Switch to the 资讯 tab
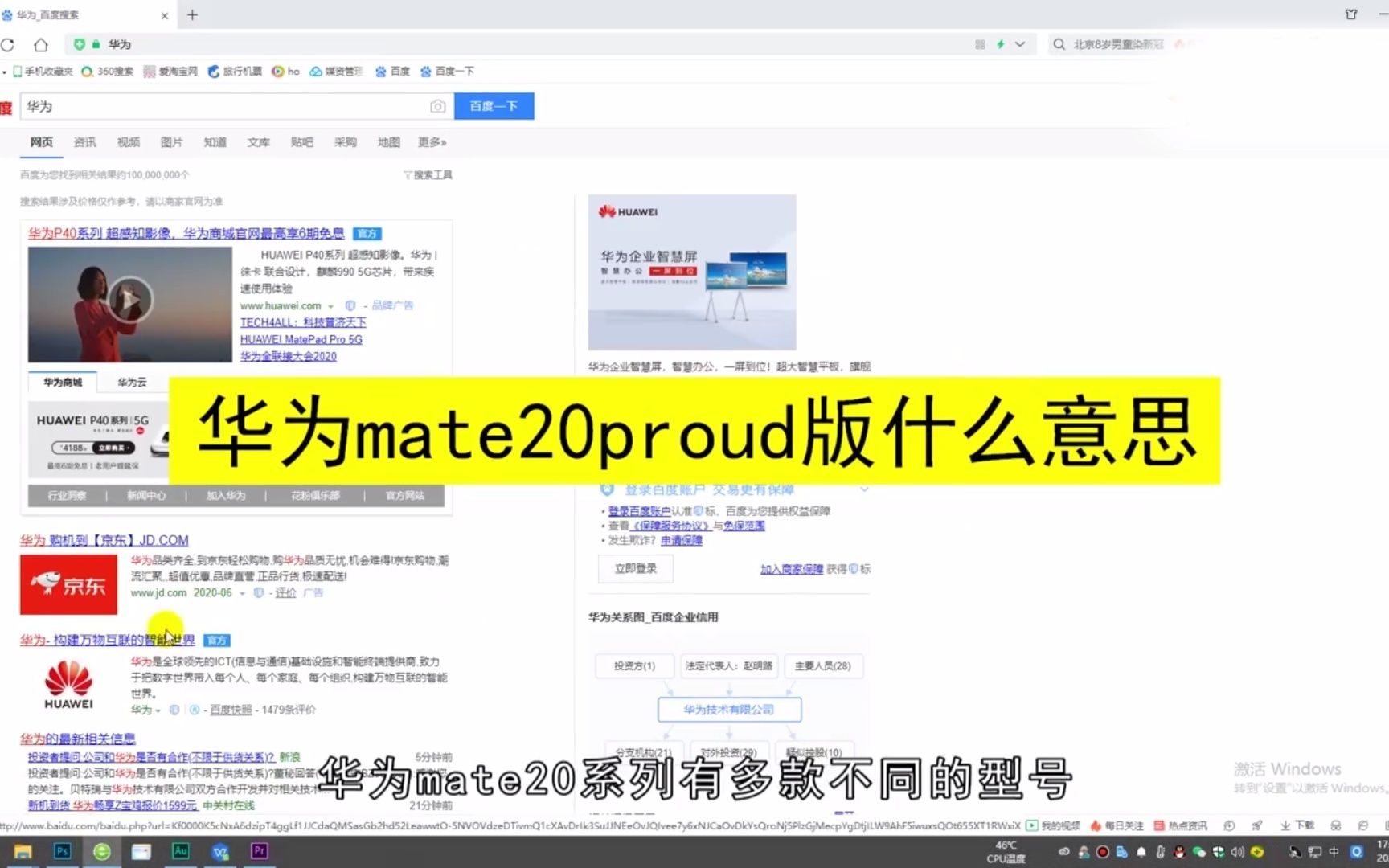 point(84,142)
